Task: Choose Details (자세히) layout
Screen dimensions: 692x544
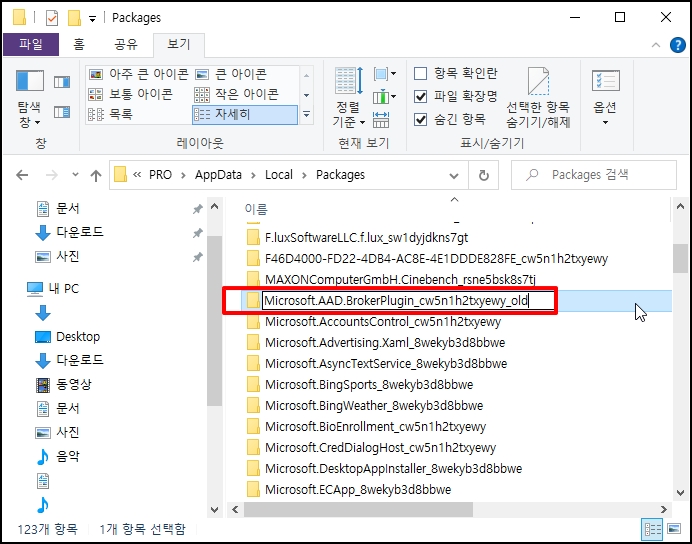Action: (245, 114)
